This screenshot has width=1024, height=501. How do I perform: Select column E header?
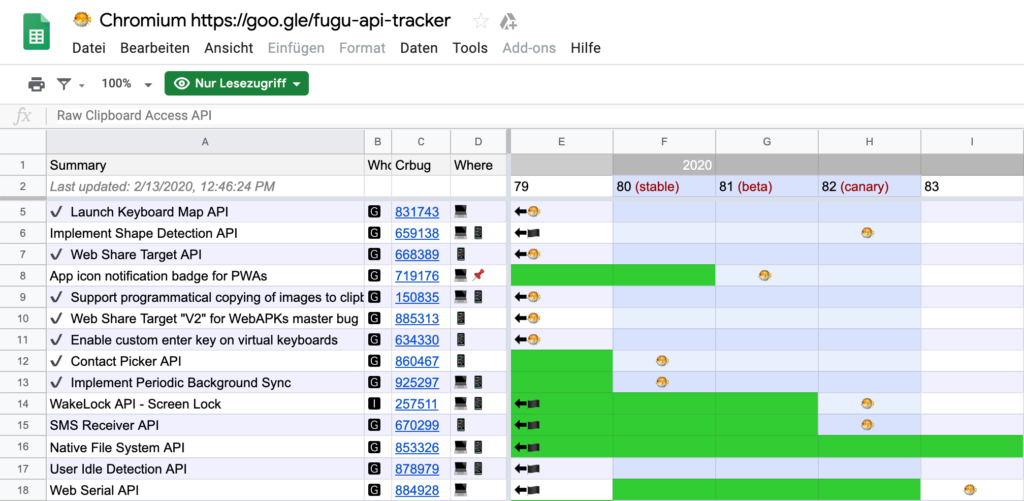point(561,141)
